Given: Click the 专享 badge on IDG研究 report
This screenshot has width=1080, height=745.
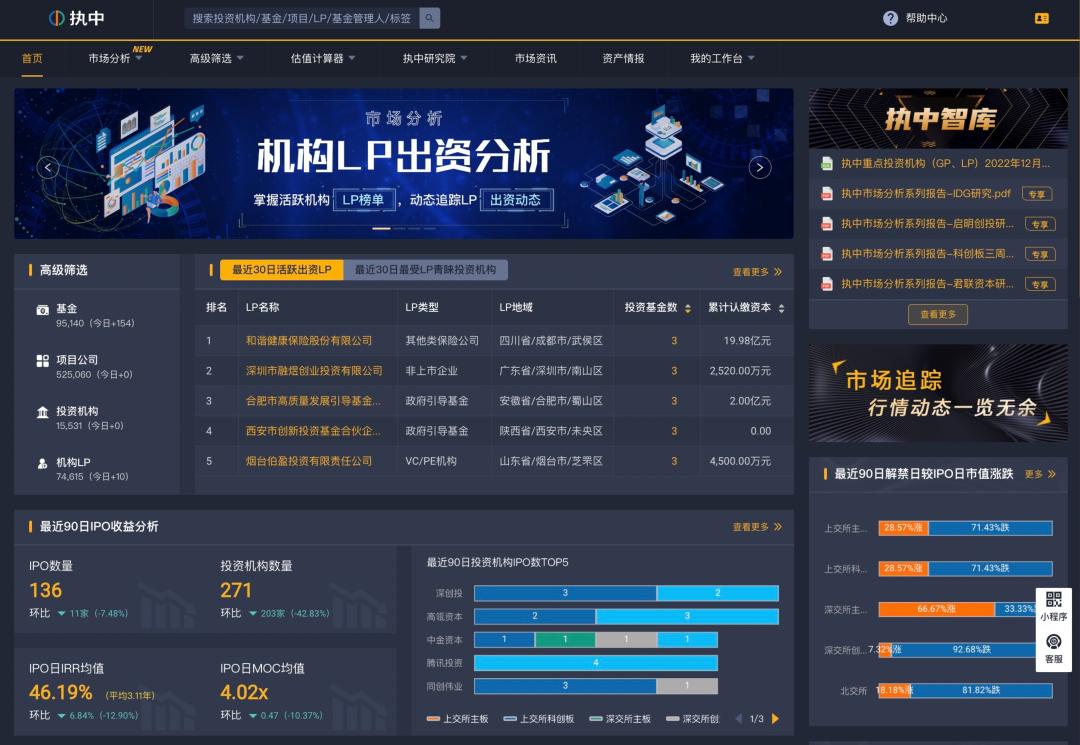Looking at the screenshot, I should click(1037, 194).
